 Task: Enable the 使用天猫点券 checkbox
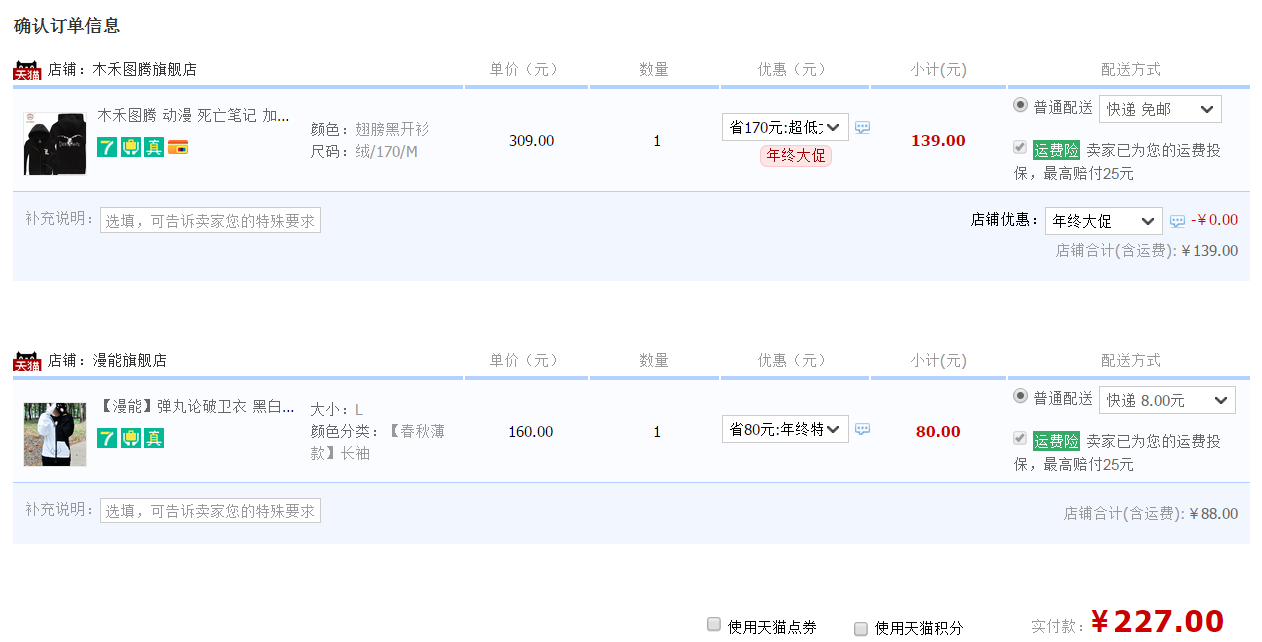pos(714,625)
